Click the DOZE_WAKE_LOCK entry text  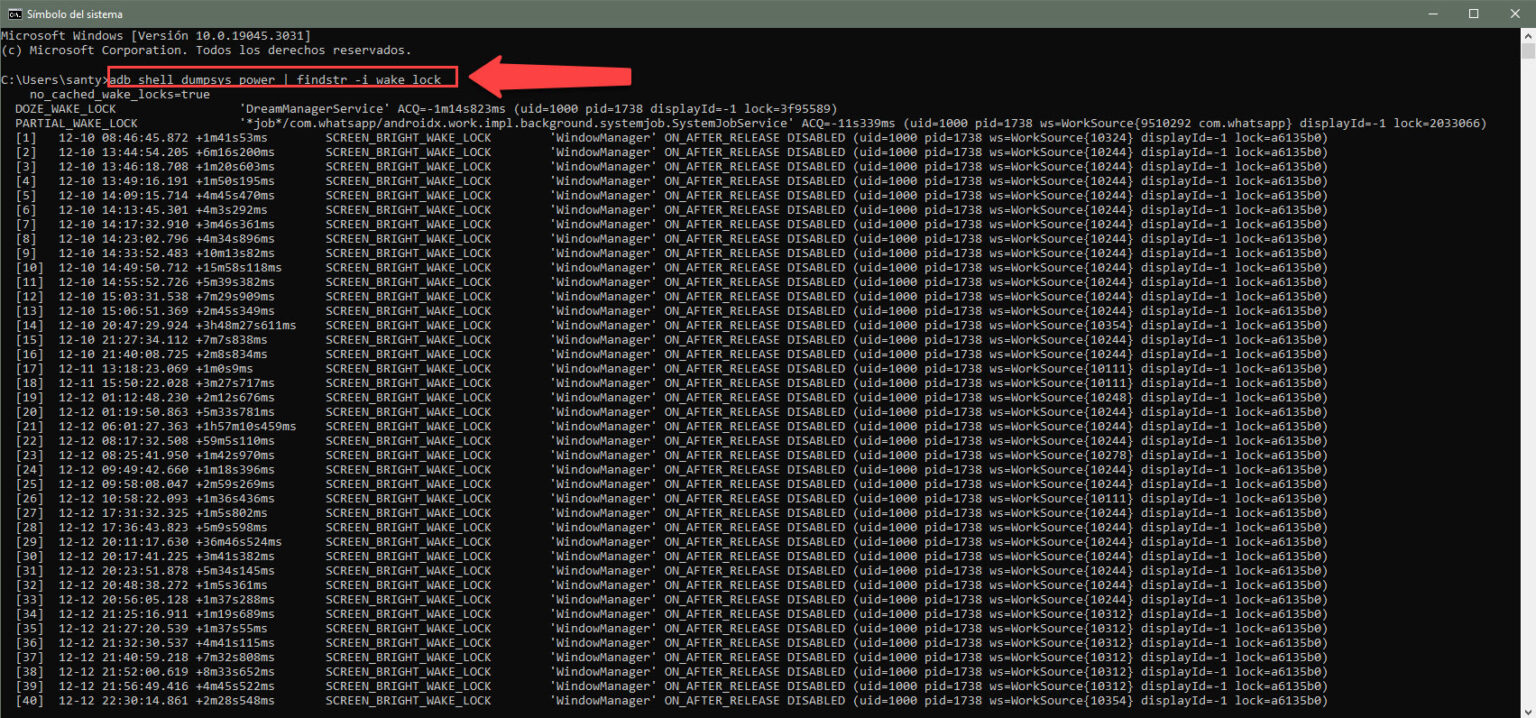[65, 108]
